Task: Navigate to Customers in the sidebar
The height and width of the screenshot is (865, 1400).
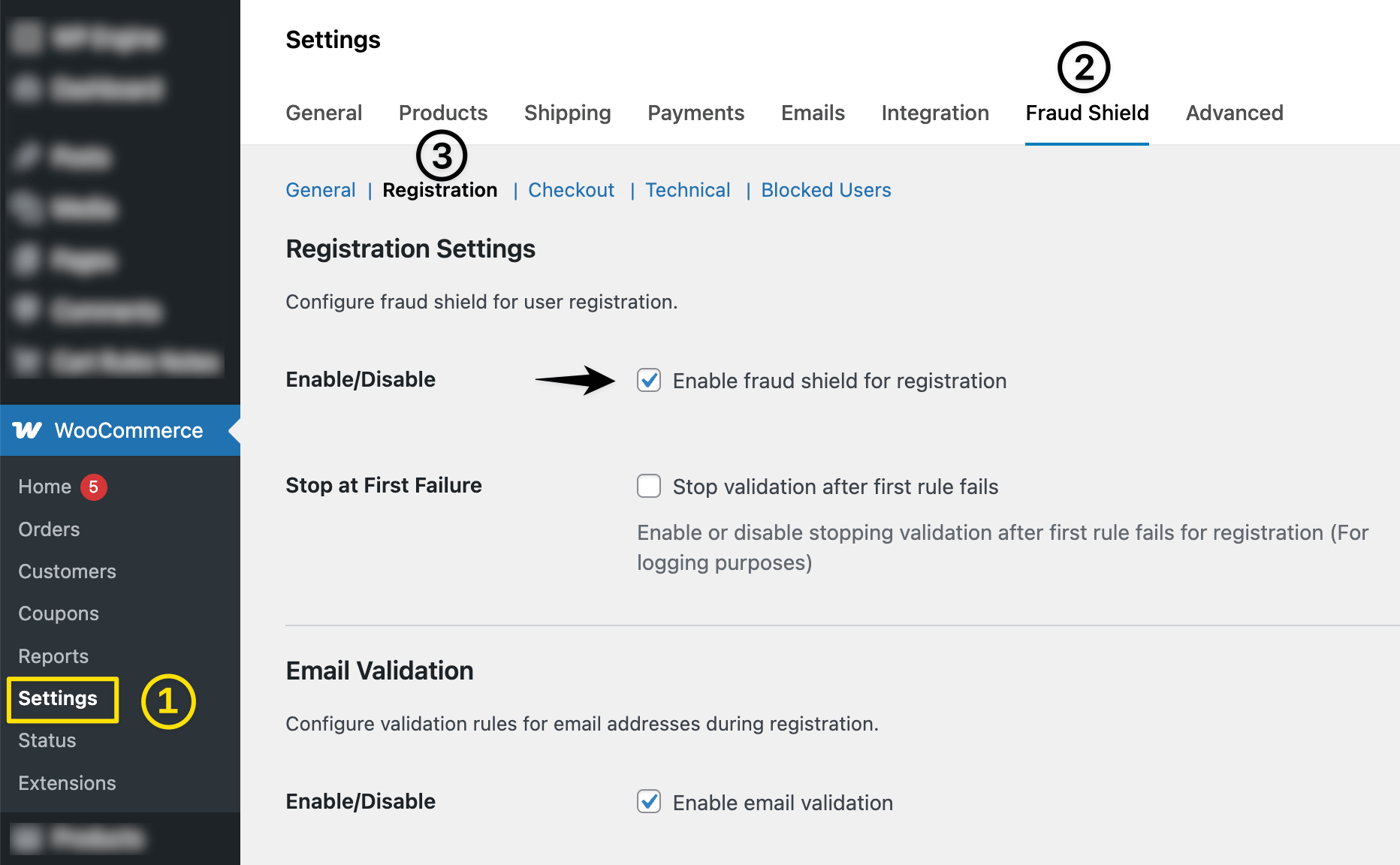Action: pyautogui.click(x=67, y=571)
